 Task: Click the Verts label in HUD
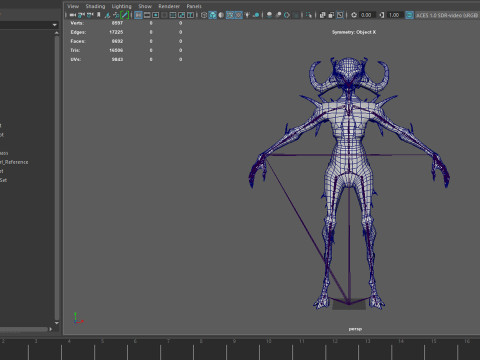(x=77, y=23)
